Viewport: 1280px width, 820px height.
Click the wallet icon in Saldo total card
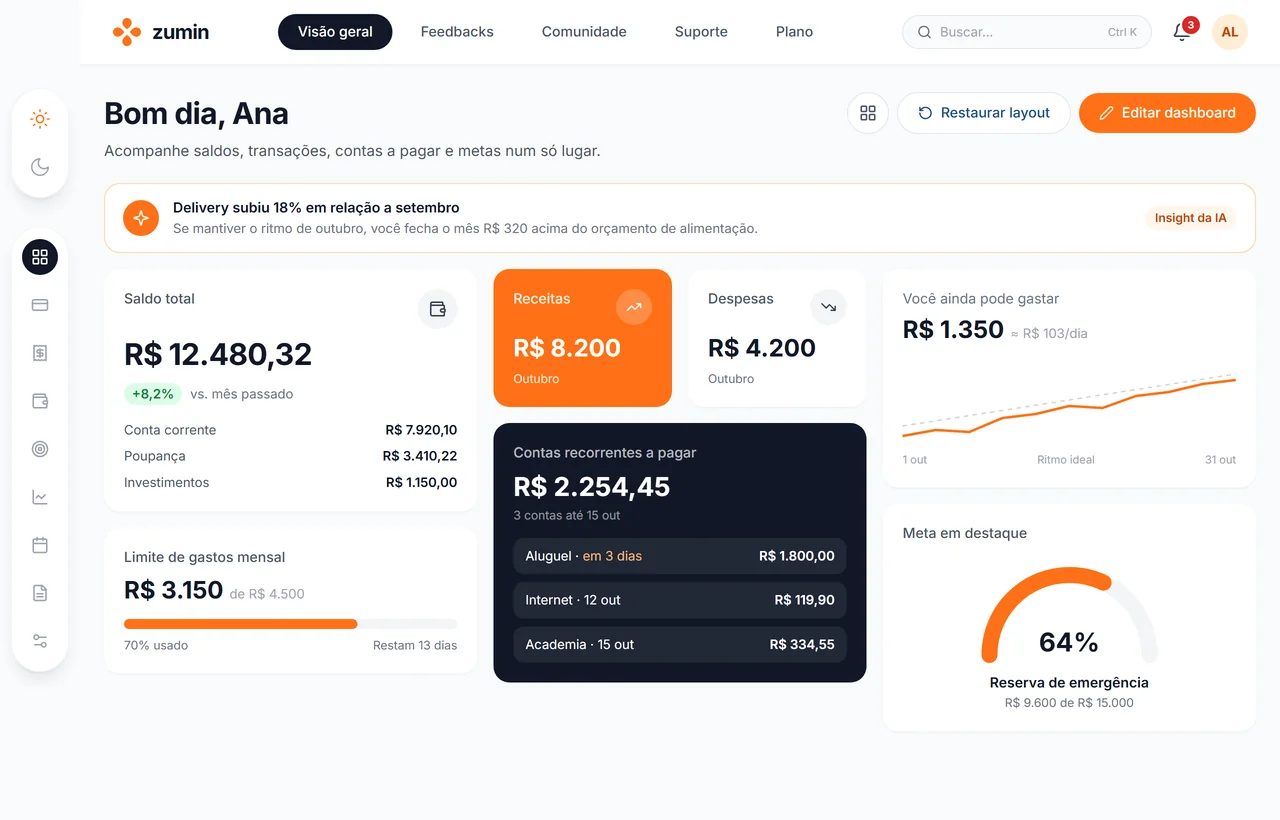[437, 309]
